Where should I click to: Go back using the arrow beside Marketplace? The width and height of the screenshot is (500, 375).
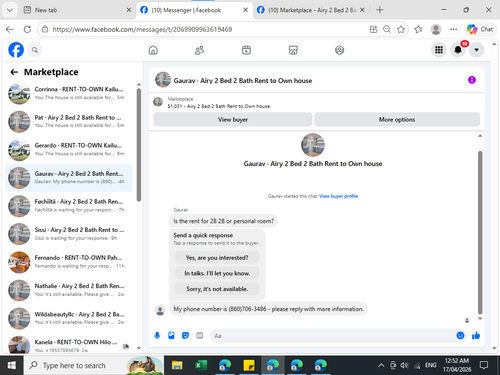coord(14,72)
